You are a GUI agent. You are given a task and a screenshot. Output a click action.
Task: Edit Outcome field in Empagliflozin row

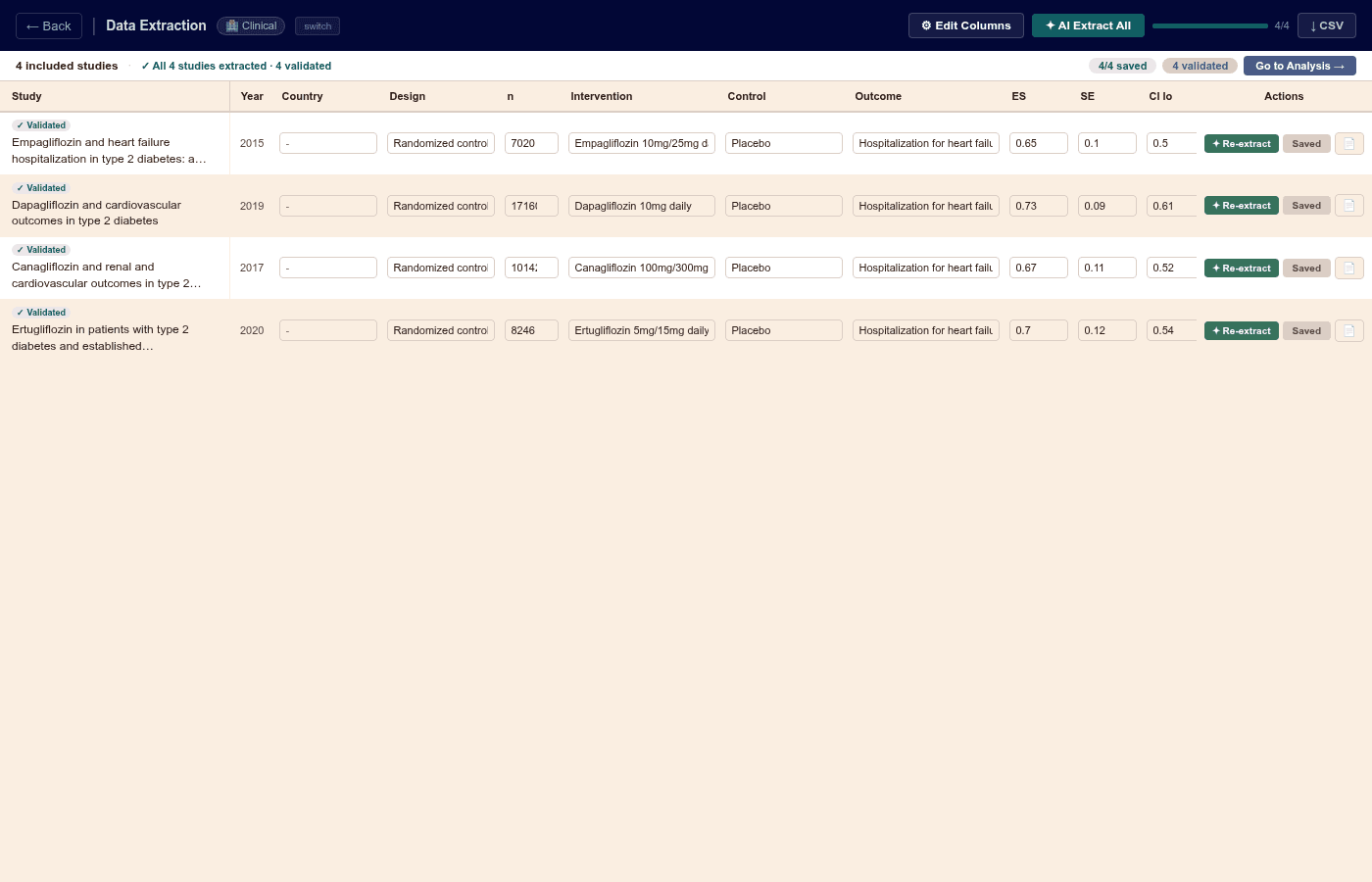(x=926, y=143)
